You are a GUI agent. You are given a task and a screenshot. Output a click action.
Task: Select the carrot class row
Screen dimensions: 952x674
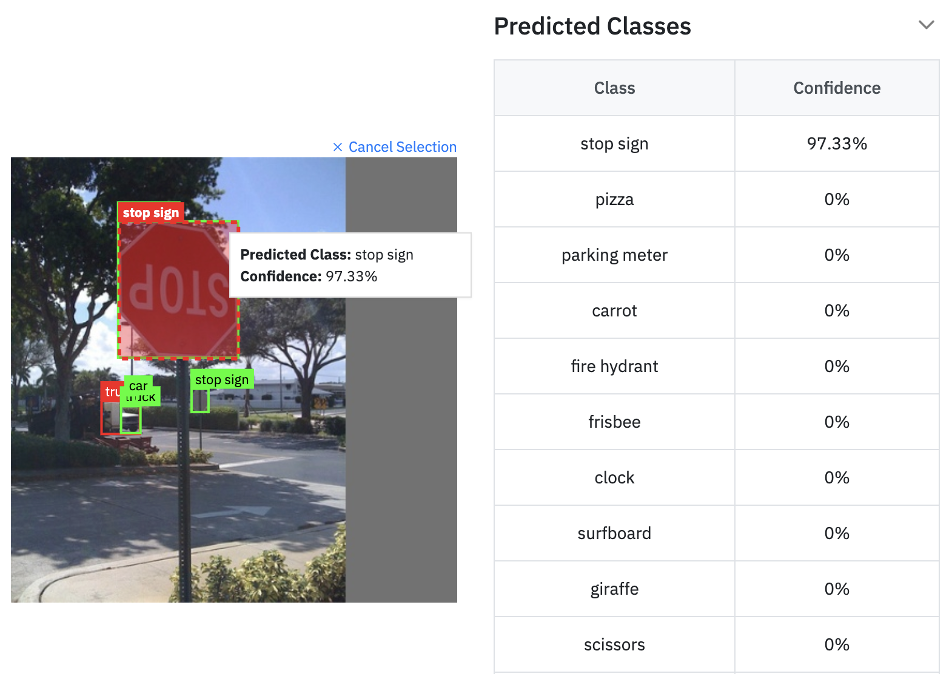pyautogui.click(x=614, y=311)
